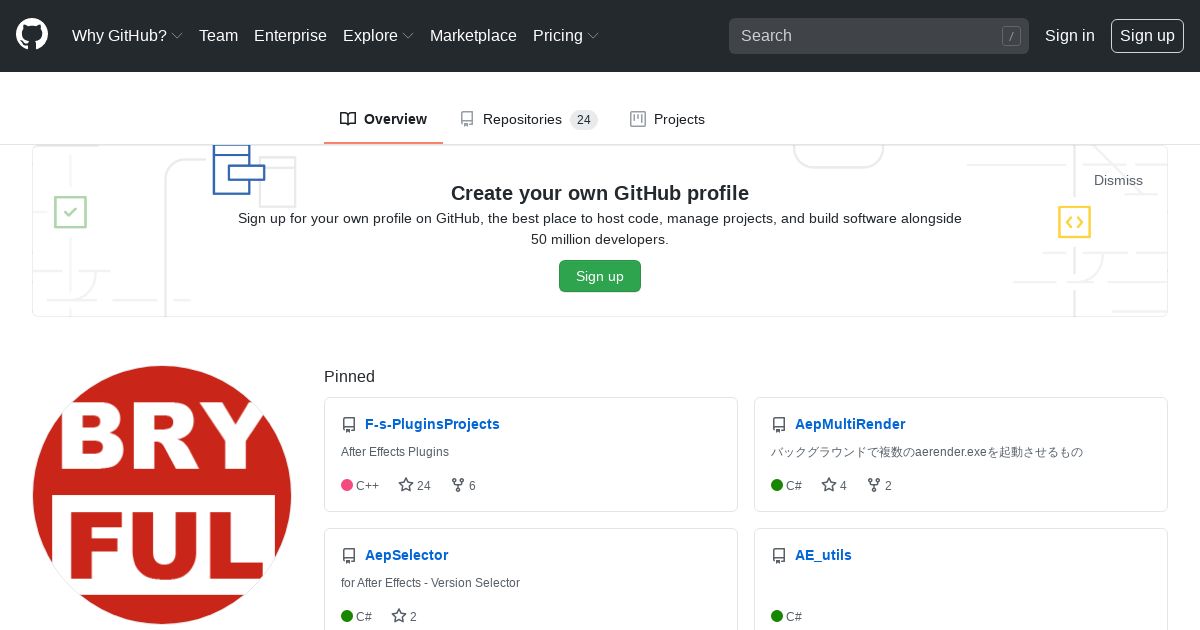
Task: Expand the Why GitHub? menu
Action: (127, 35)
